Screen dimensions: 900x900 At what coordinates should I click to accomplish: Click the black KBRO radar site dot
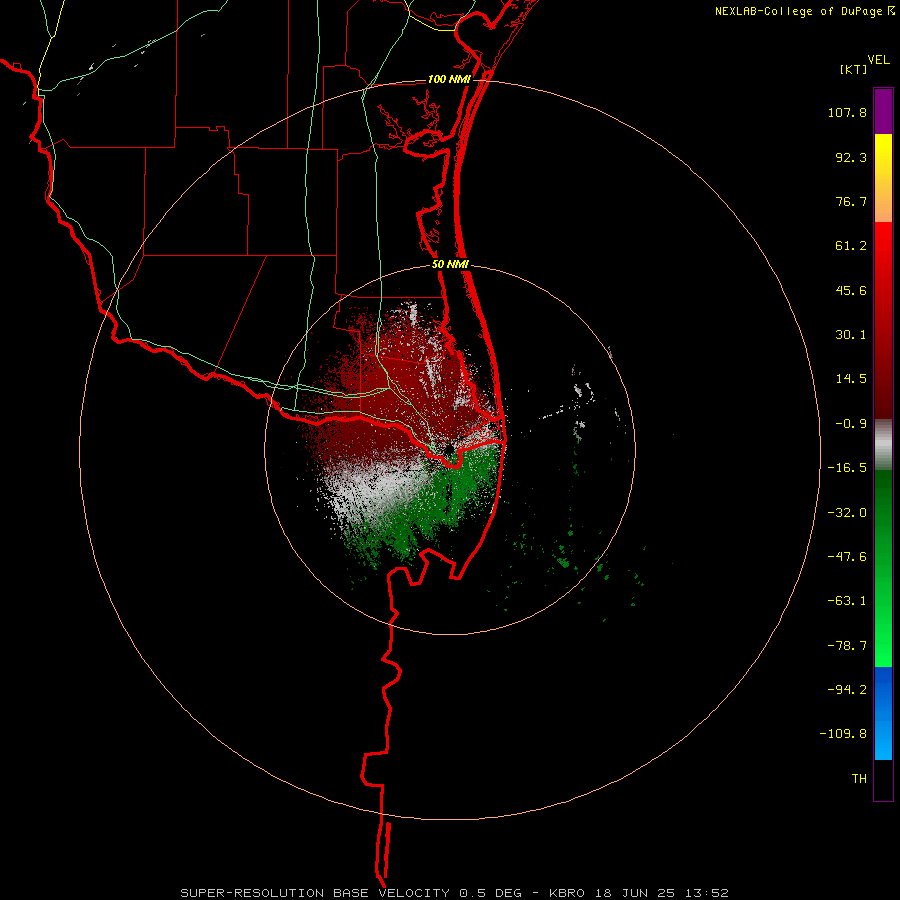pyautogui.click(x=449, y=450)
